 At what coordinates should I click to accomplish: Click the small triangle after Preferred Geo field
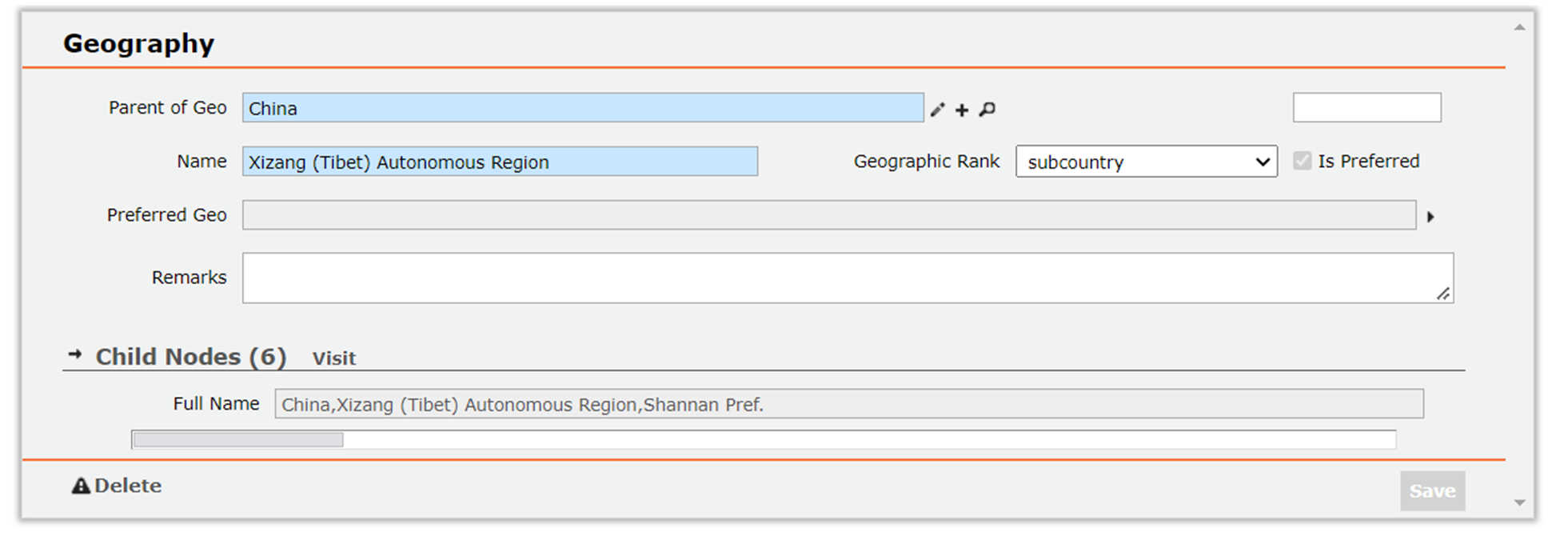pos(1433,216)
